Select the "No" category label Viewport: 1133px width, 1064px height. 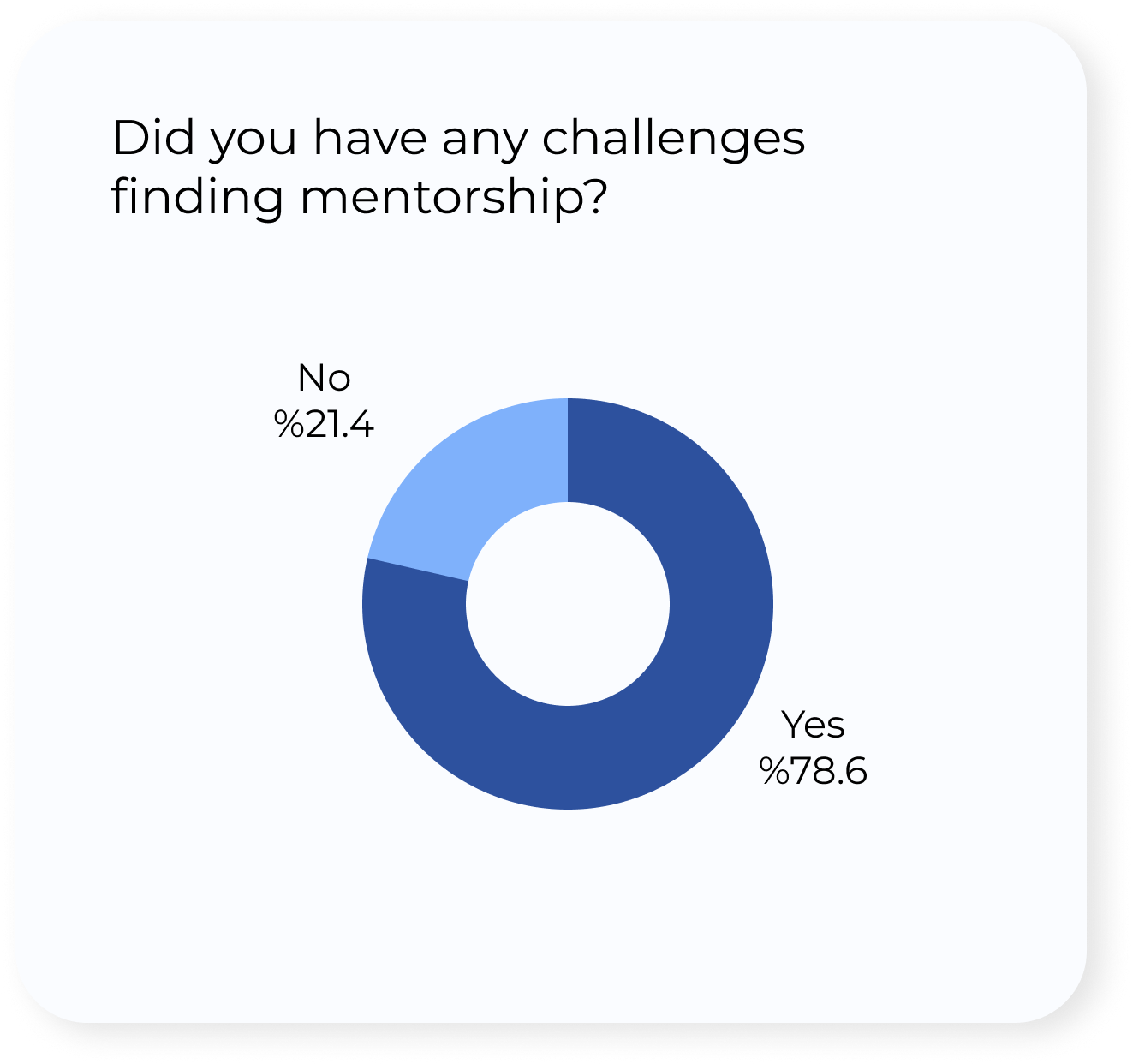324,378
